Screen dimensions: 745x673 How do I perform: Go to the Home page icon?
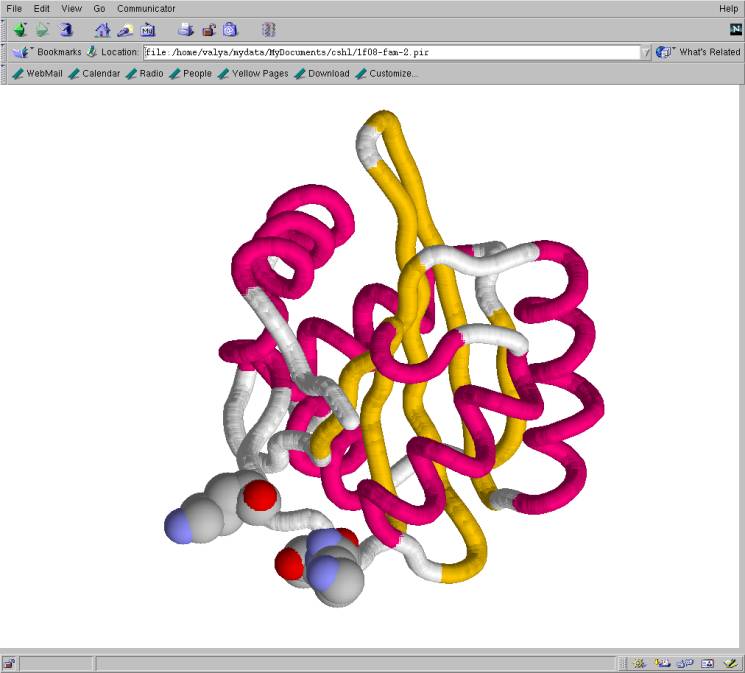[x=102, y=30]
